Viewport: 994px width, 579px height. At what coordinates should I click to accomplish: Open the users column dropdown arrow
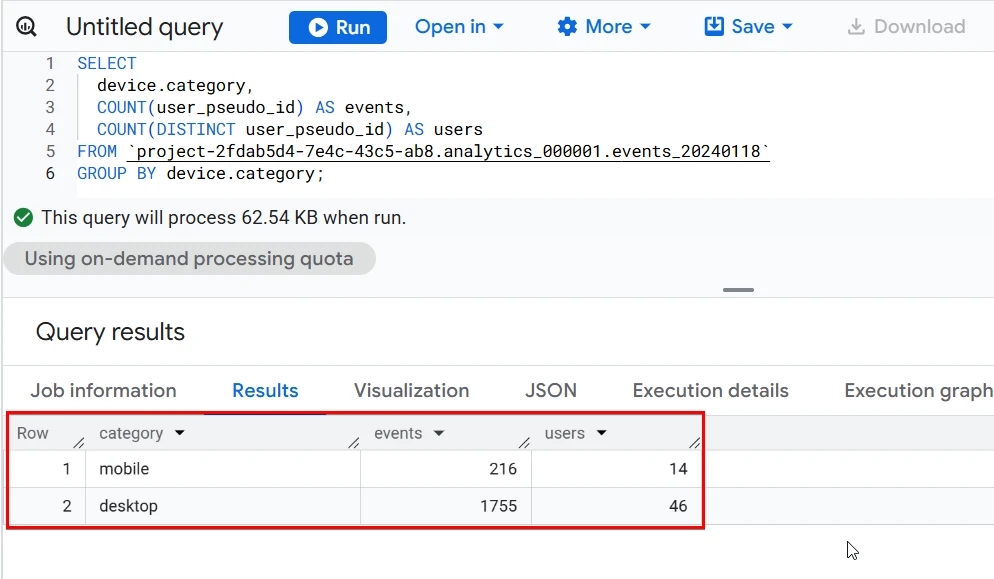pyautogui.click(x=602, y=433)
